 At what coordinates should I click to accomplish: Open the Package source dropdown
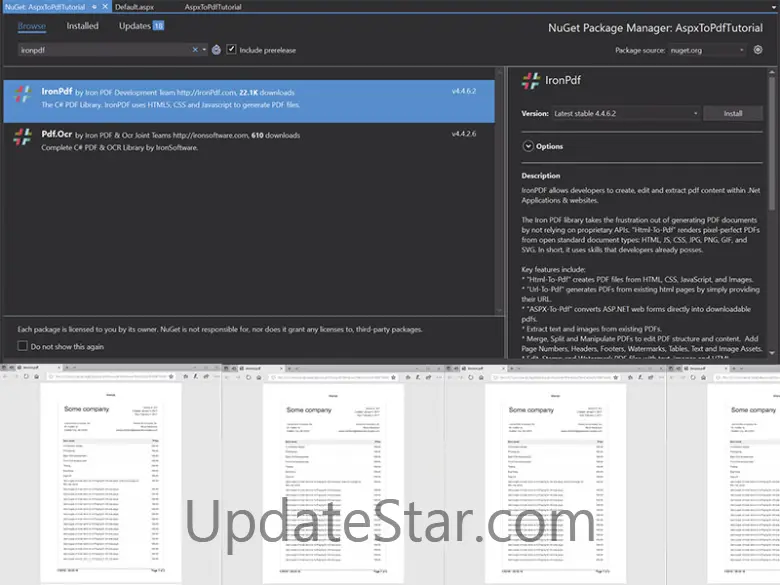[706, 50]
